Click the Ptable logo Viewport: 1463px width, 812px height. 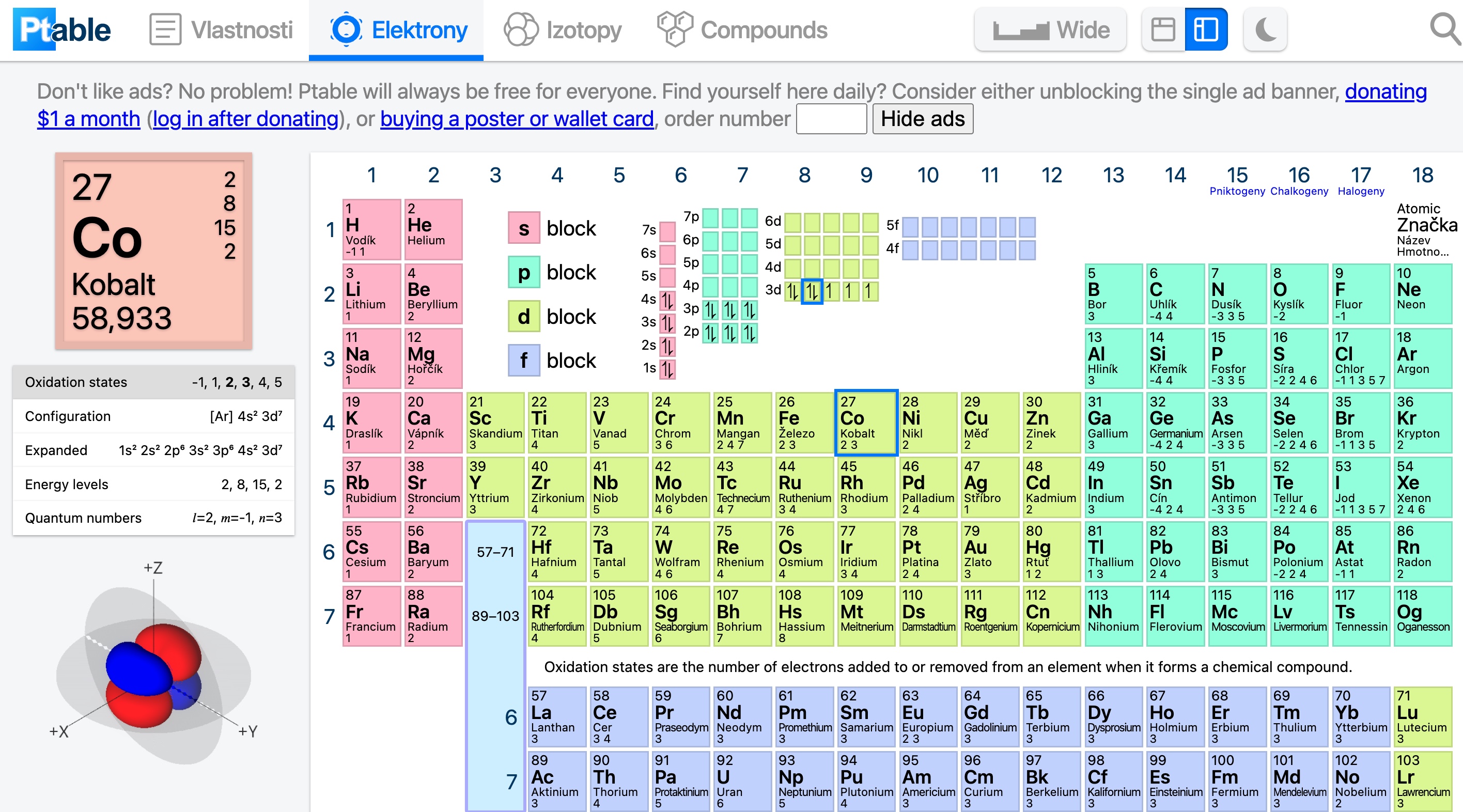(63, 29)
